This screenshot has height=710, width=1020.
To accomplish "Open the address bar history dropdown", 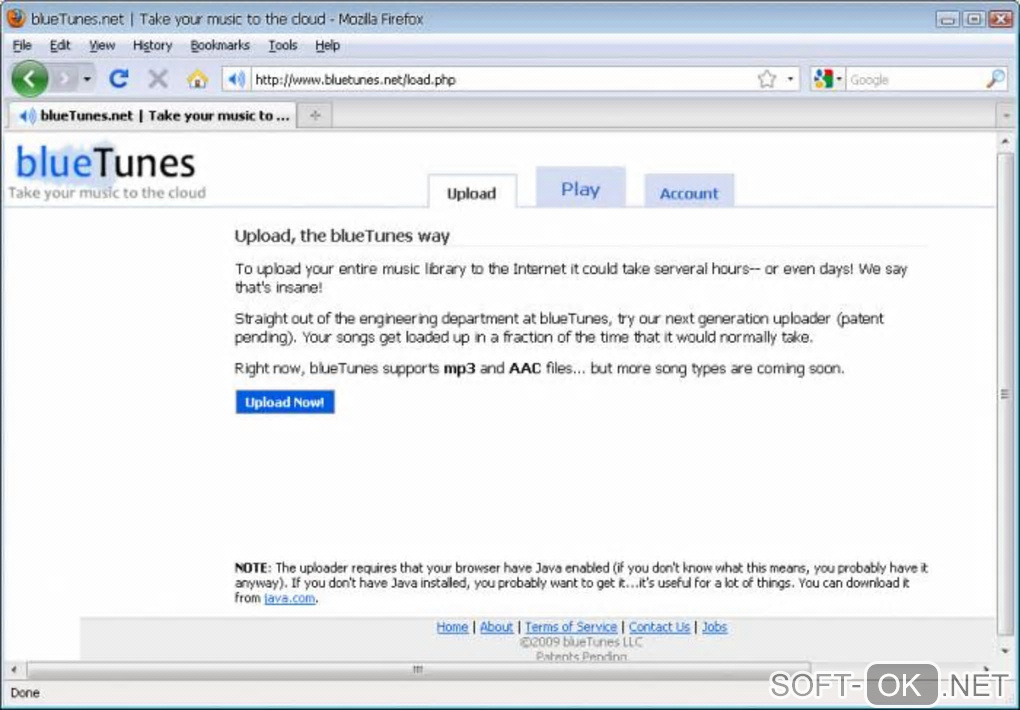I will point(790,79).
